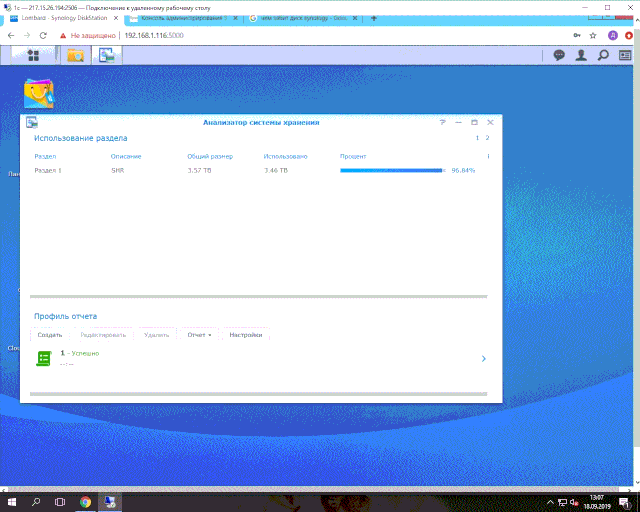Select Remote Desktop in the Windows taskbar
The image size is (640, 512).
click(x=109, y=502)
